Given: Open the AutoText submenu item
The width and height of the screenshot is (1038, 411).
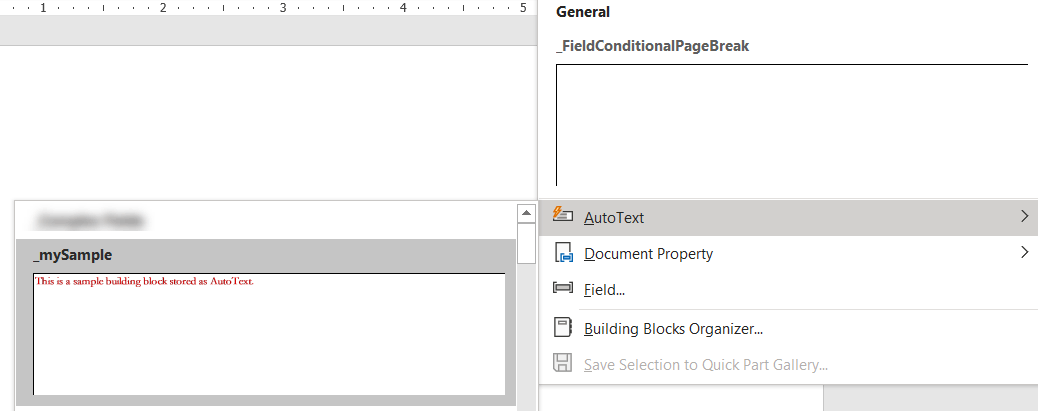Looking at the screenshot, I should (x=788, y=217).
